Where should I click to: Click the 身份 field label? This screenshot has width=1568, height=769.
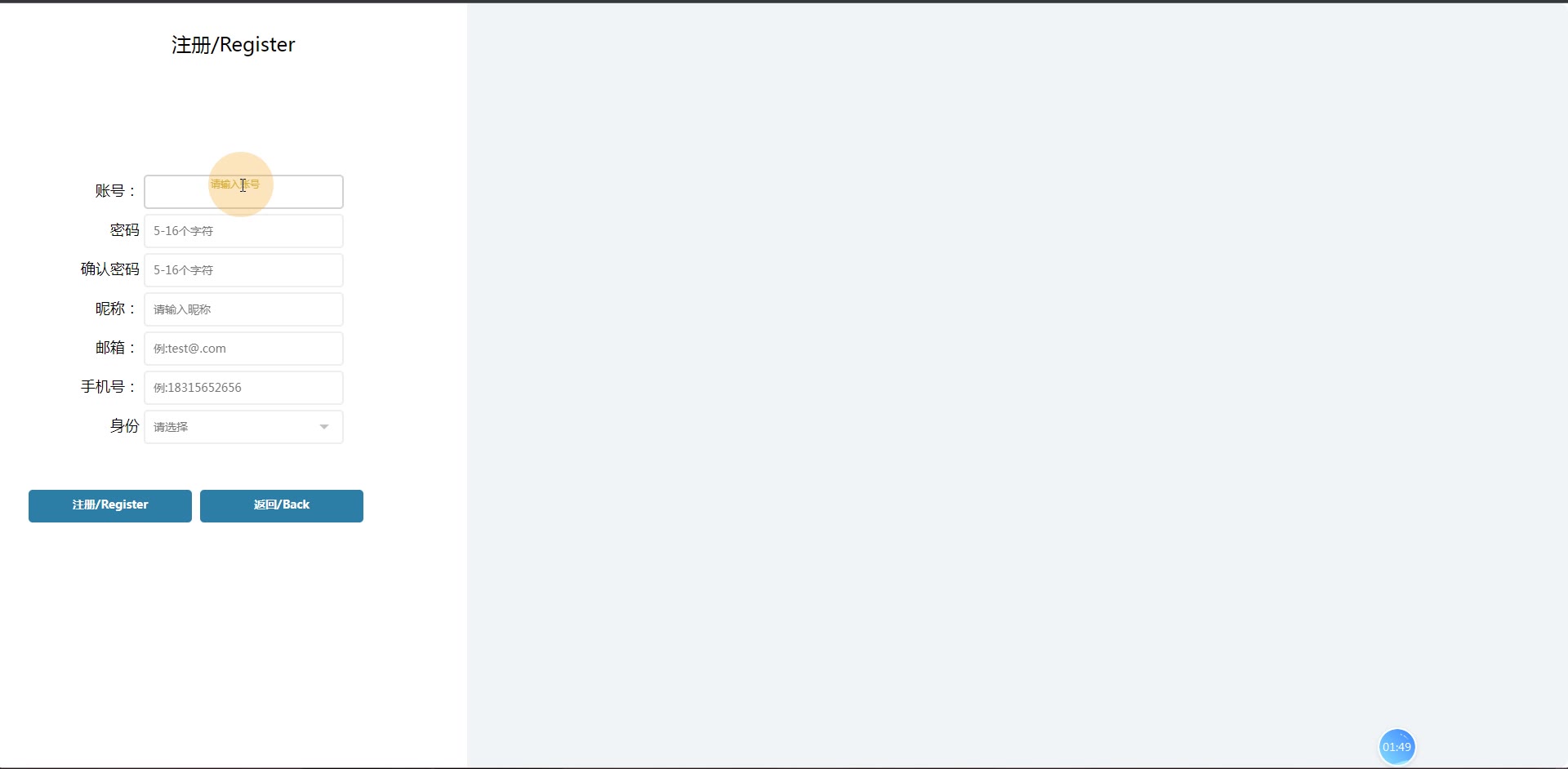coord(125,426)
